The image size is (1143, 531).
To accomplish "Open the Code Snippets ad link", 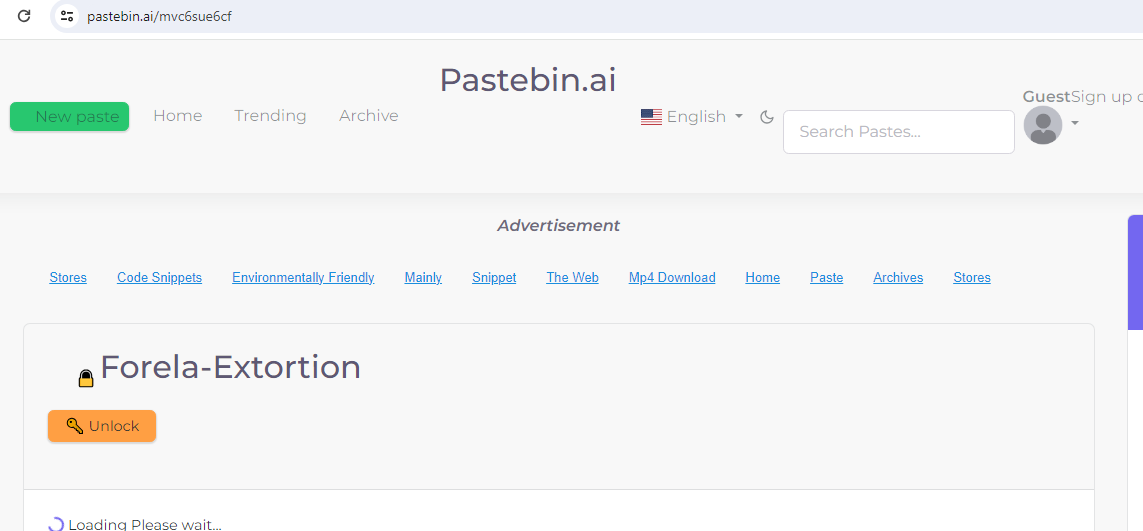I will tap(159, 278).
